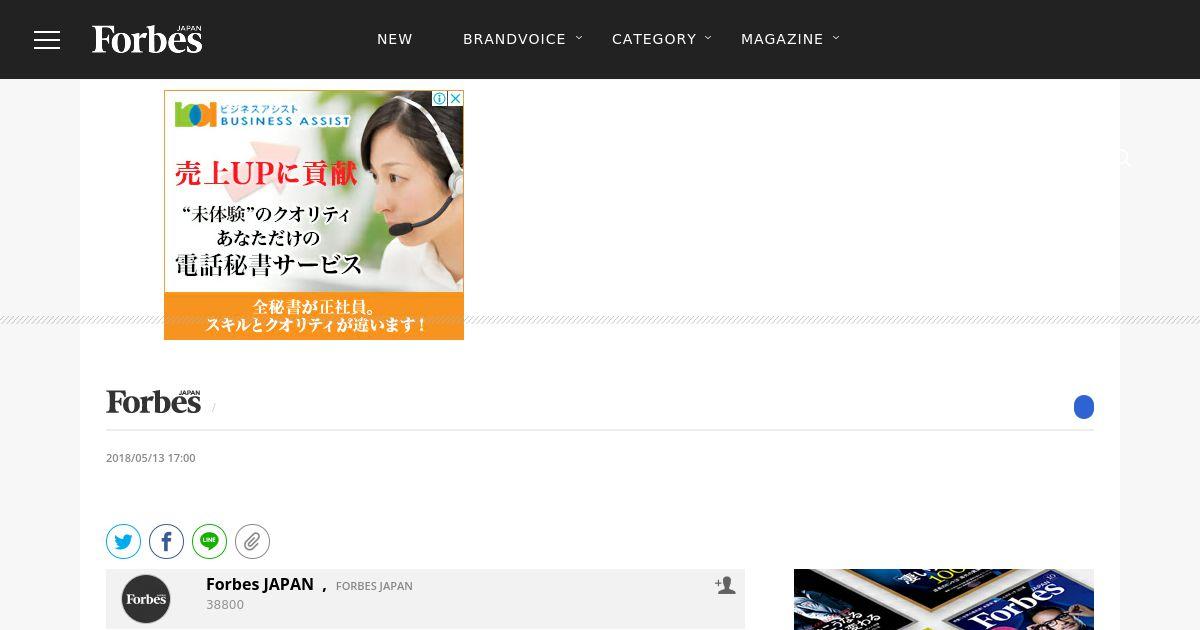Image resolution: width=1200 pixels, height=630 pixels.
Task: Share the article on Twitter
Action: pyautogui.click(x=123, y=542)
